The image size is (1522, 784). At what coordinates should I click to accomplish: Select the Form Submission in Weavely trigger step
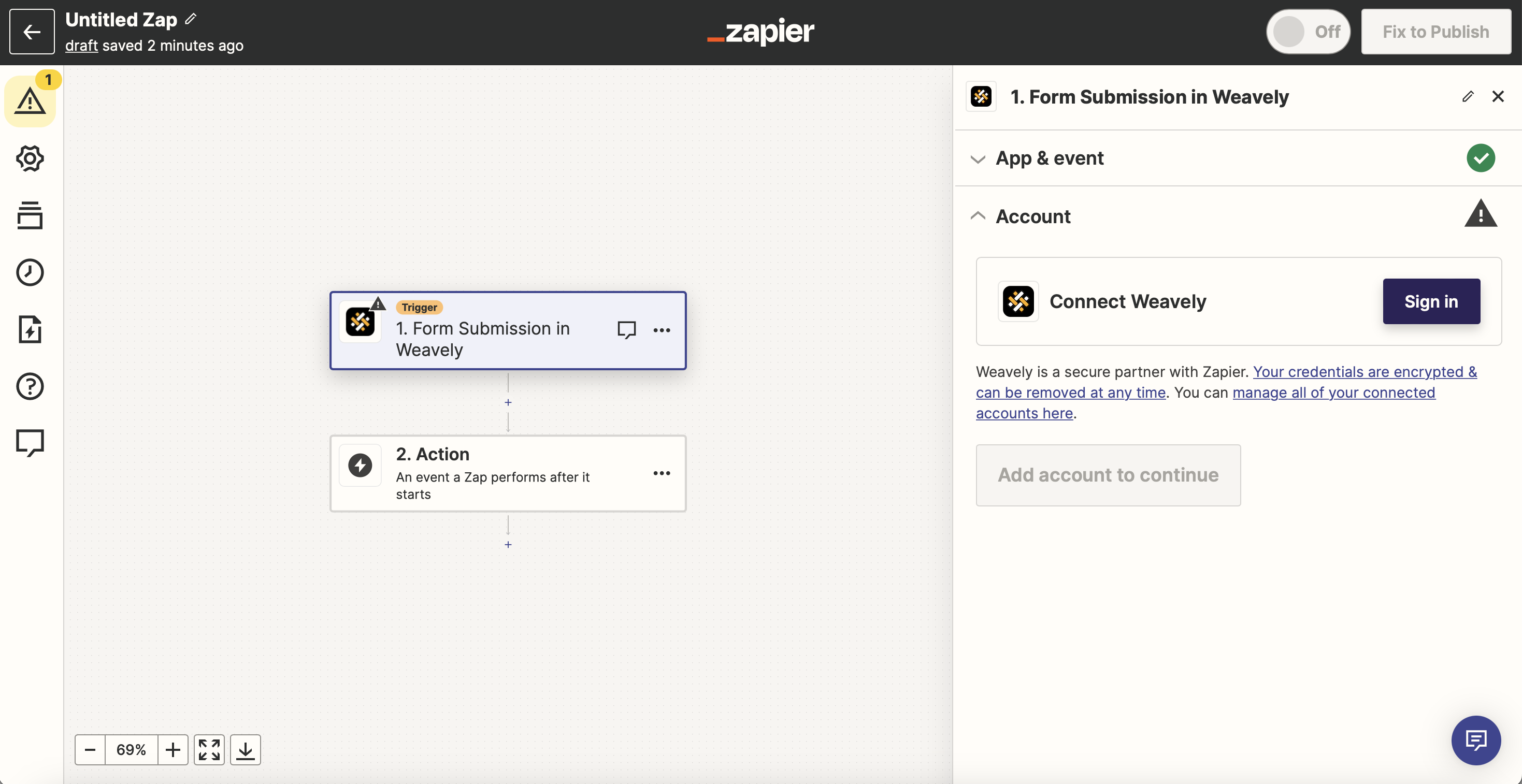point(508,331)
